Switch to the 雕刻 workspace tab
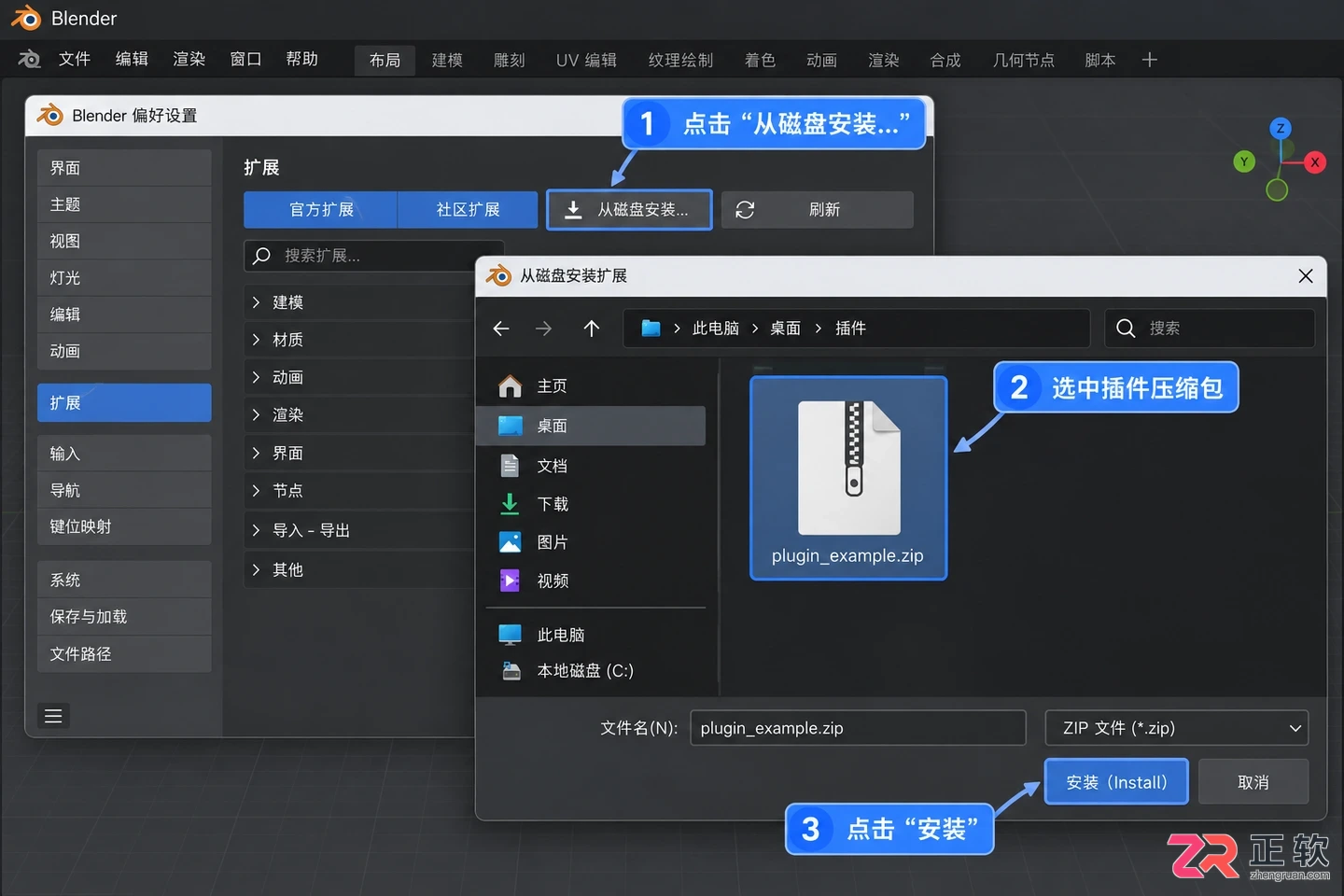The image size is (1344, 896). tap(509, 61)
